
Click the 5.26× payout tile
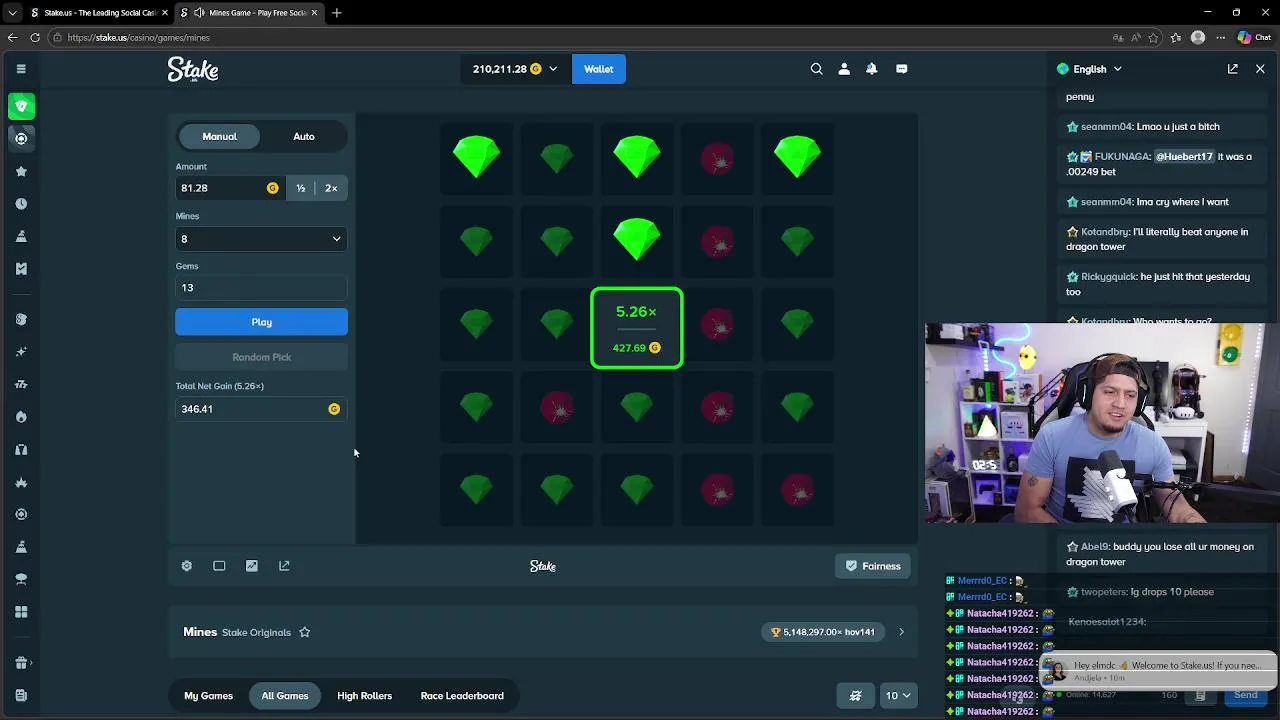click(637, 328)
